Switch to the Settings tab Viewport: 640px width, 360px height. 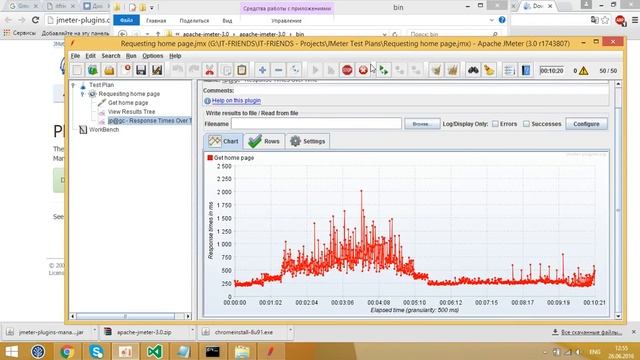(x=308, y=141)
